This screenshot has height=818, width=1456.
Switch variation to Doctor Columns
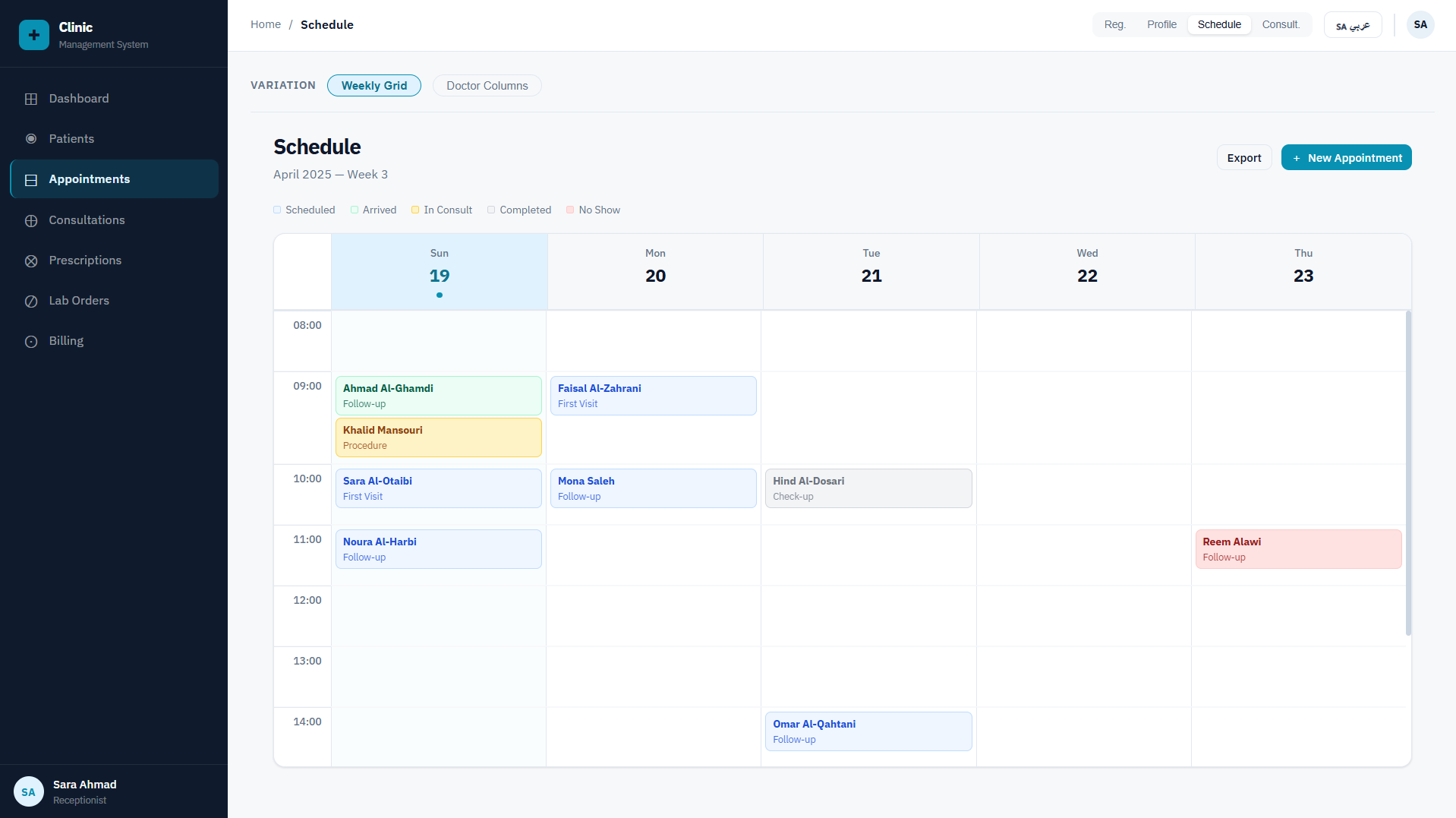tap(487, 85)
